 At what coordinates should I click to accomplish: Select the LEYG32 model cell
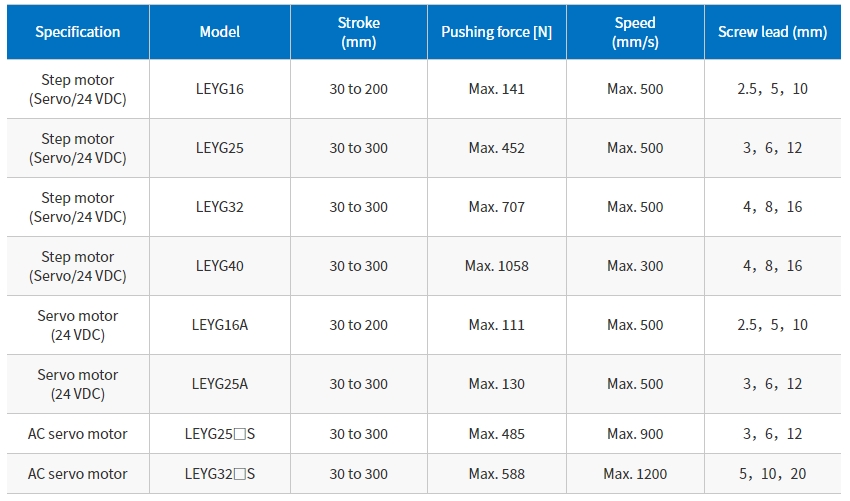pos(220,207)
